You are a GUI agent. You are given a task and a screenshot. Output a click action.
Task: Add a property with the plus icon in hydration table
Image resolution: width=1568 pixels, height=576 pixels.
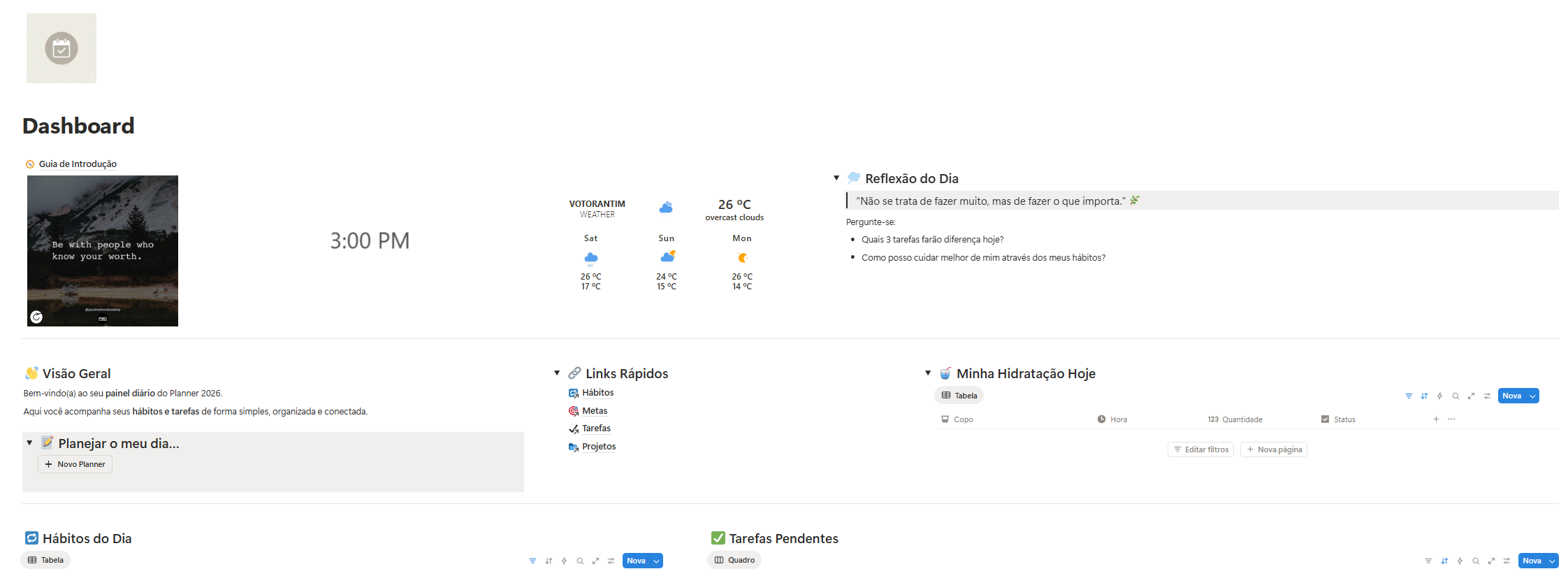1436,419
